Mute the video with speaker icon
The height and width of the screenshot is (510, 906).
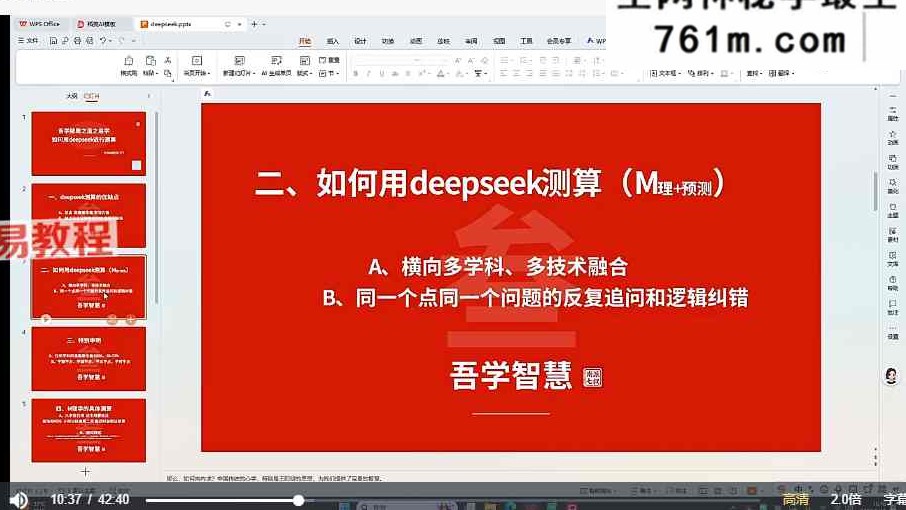tap(18, 500)
